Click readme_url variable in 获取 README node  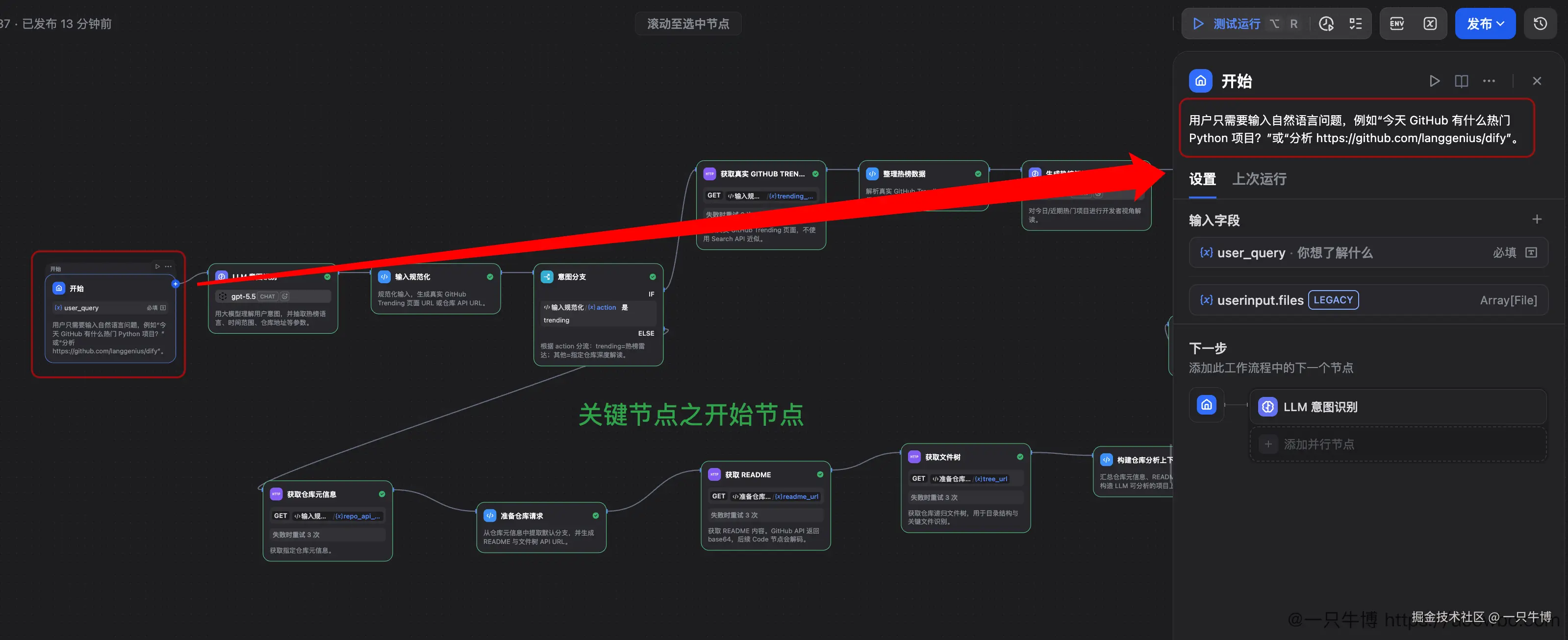tap(796, 496)
